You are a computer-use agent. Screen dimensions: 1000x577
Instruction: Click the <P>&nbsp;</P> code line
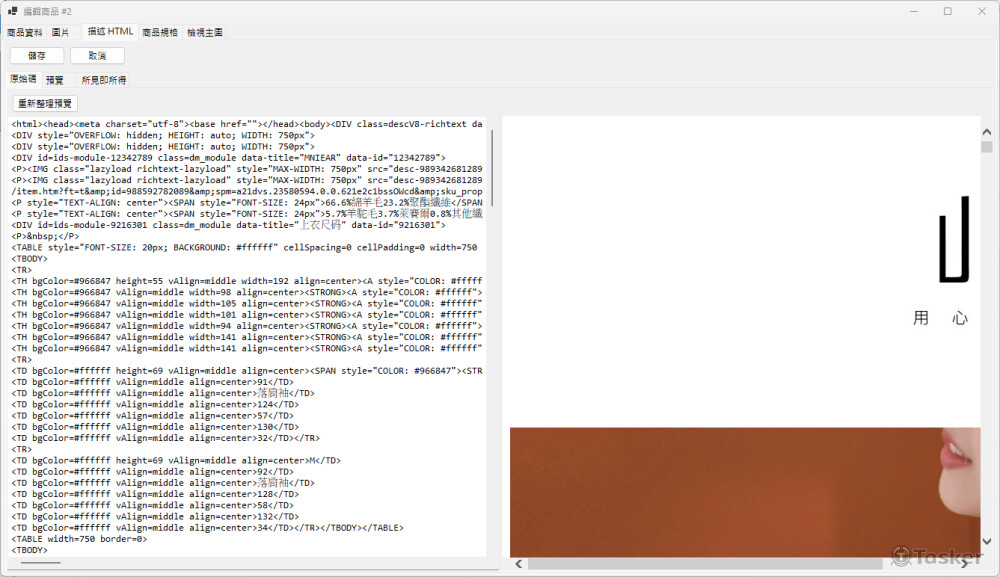coord(45,237)
